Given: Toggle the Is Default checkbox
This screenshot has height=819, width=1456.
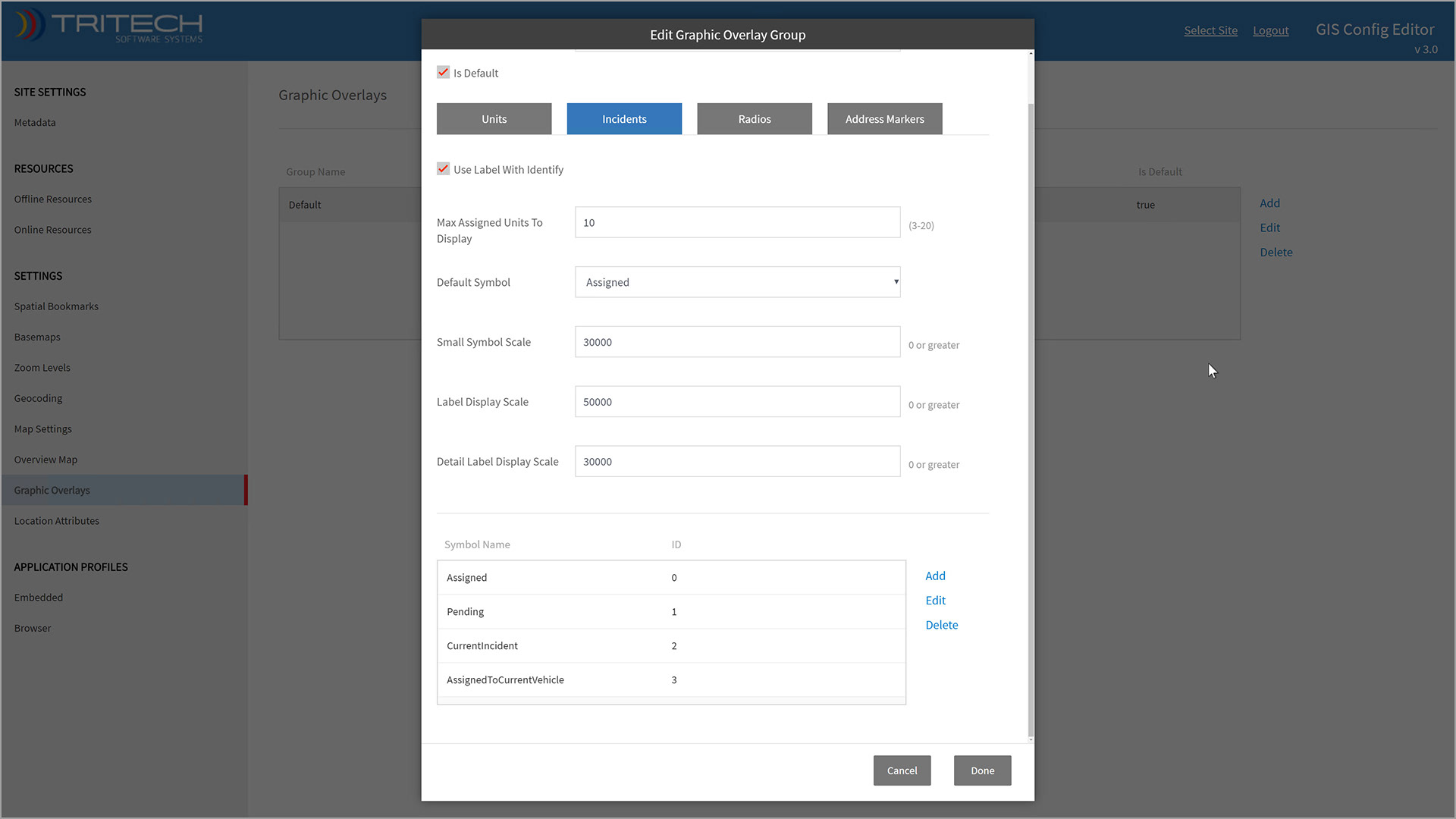Looking at the screenshot, I should pyautogui.click(x=444, y=73).
